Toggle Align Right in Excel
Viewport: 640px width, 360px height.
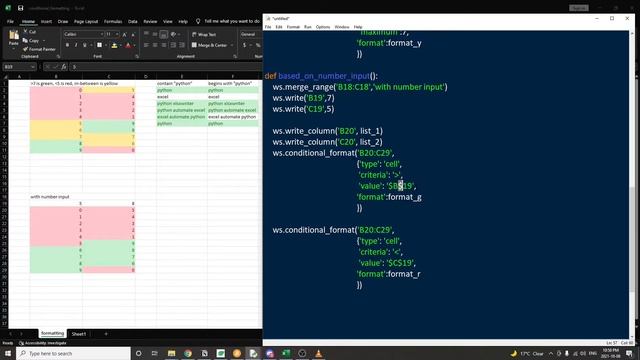[x=163, y=45]
